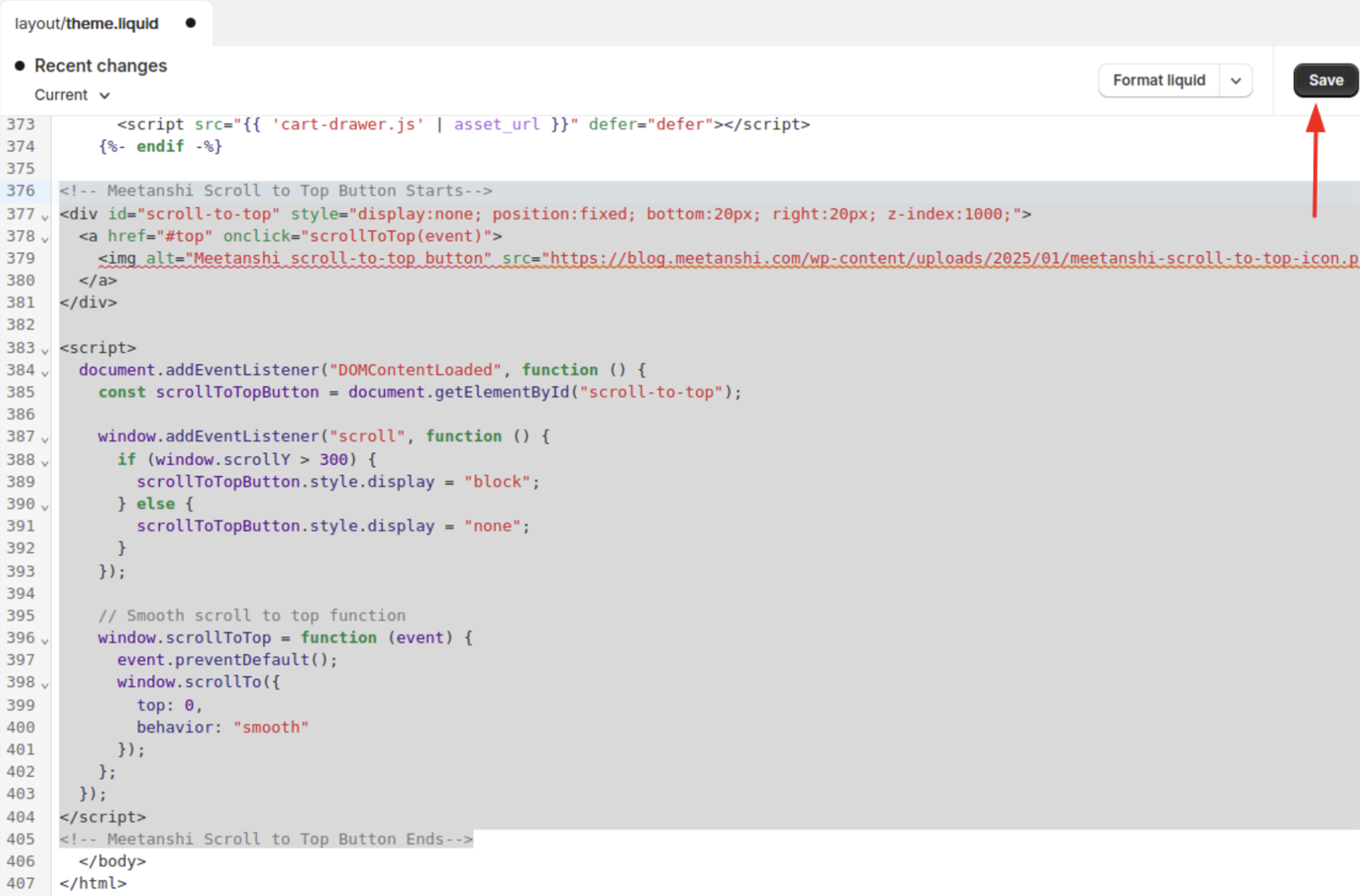Click const scrollToTopButton declaration on line 385
This screenshot has height=896, width=1360.
coord(209,393)
